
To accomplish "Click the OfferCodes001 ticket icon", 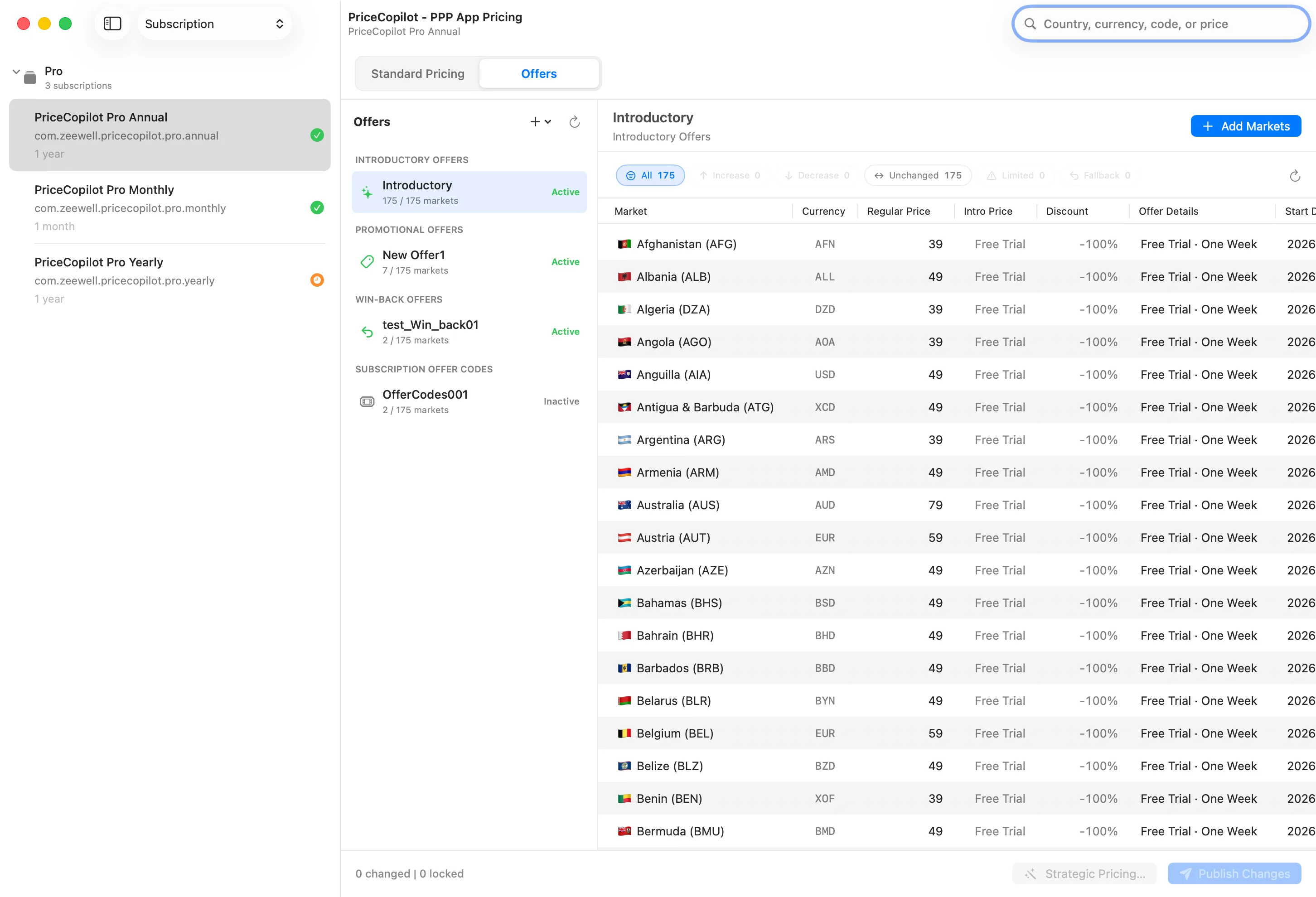I will point(368,401).
